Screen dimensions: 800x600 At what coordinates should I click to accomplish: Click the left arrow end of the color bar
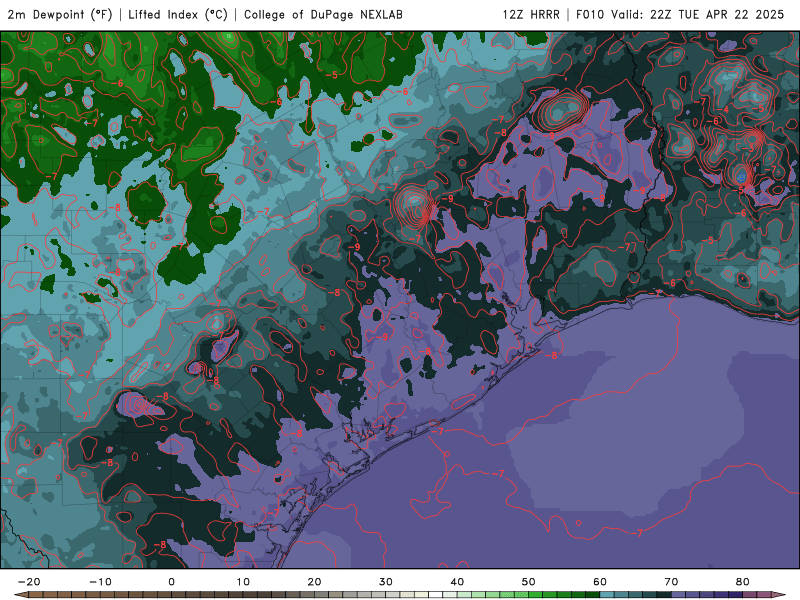pos(21,595)
